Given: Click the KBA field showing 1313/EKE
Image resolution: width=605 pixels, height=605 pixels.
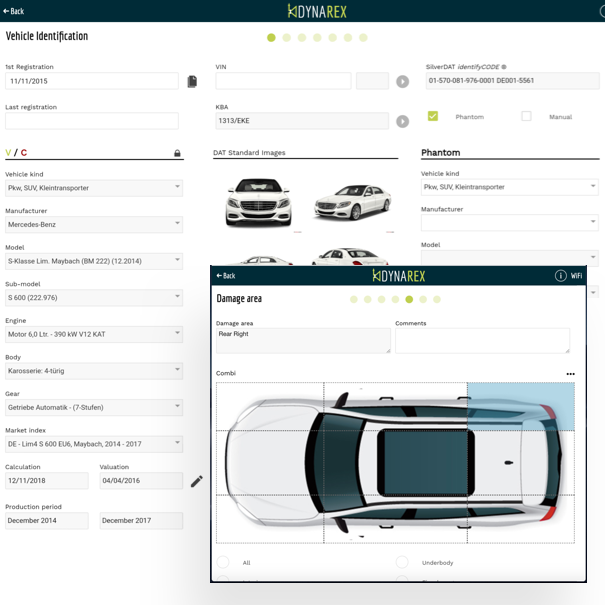Looking at the screenshot, I should 302,121.
